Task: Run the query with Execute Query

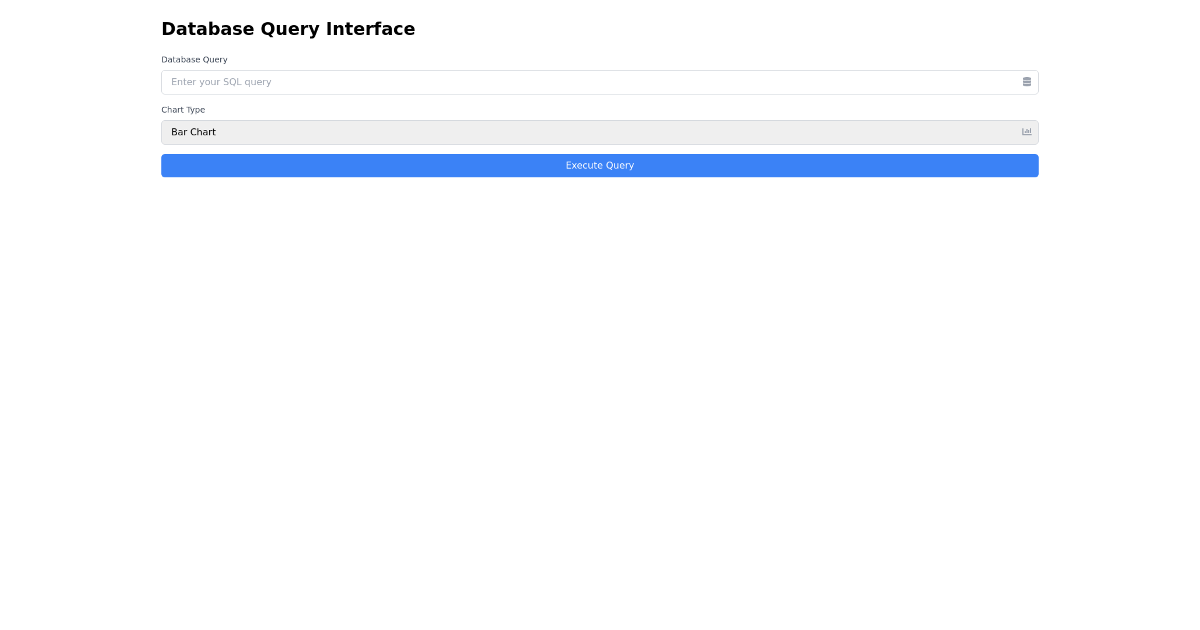Action: 600,165
